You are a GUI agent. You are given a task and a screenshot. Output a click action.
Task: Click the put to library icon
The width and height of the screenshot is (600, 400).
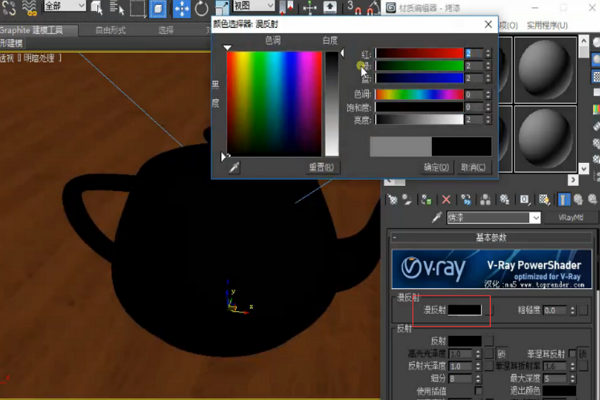[505, 199]
